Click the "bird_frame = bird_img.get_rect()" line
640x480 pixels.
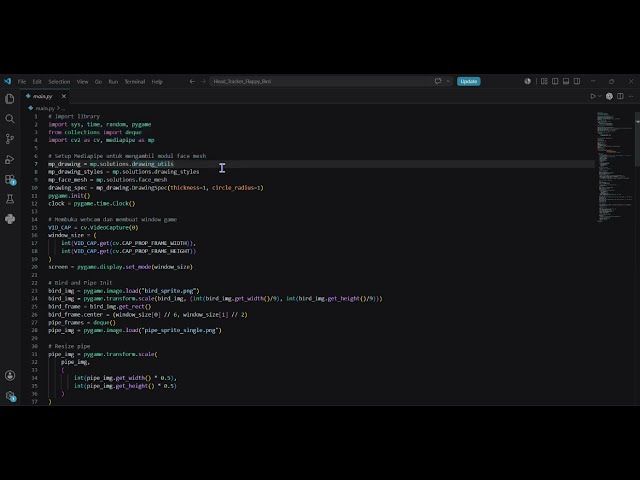(100, 307)
